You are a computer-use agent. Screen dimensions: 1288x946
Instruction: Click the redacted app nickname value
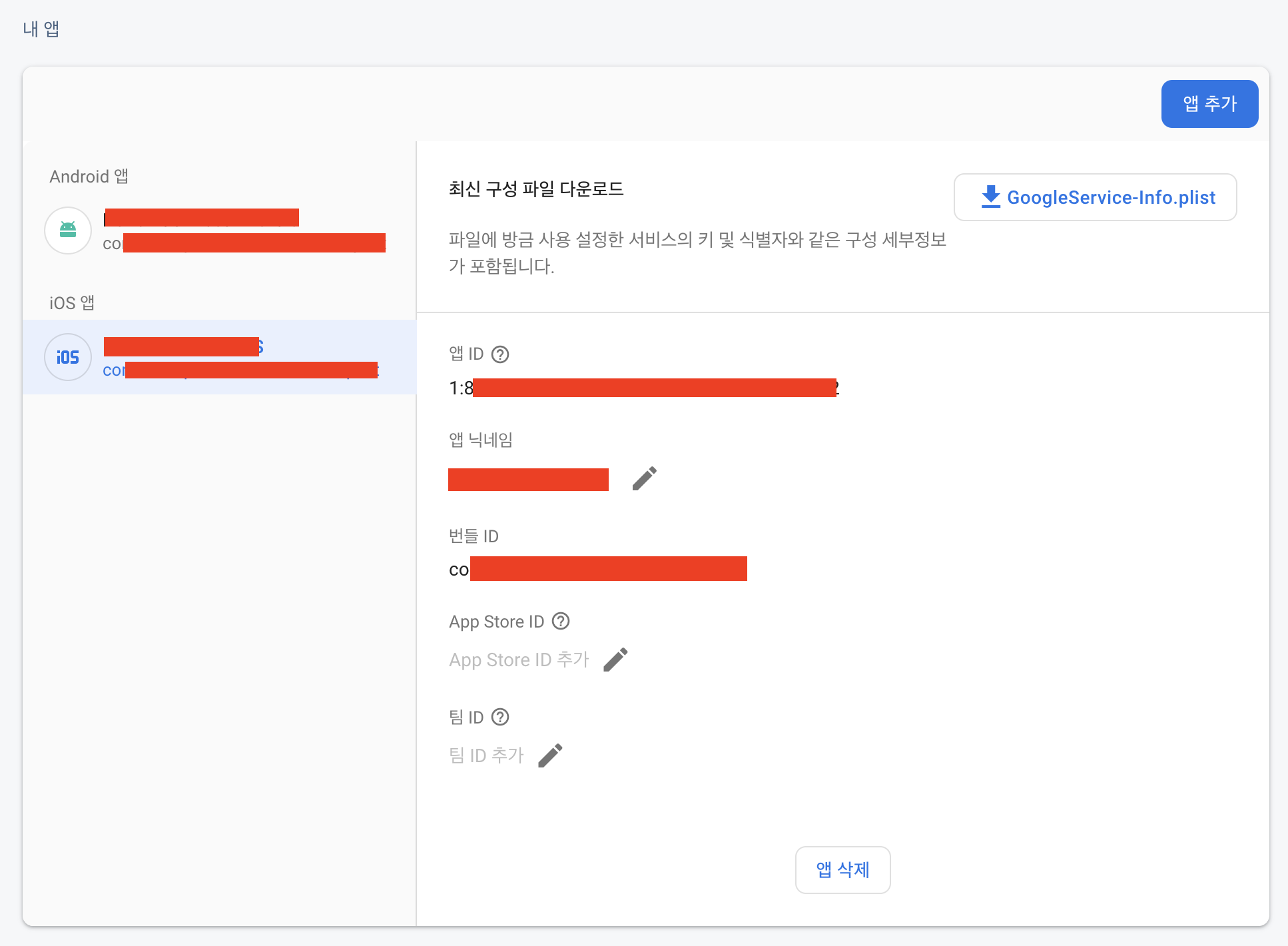(528, 480)
